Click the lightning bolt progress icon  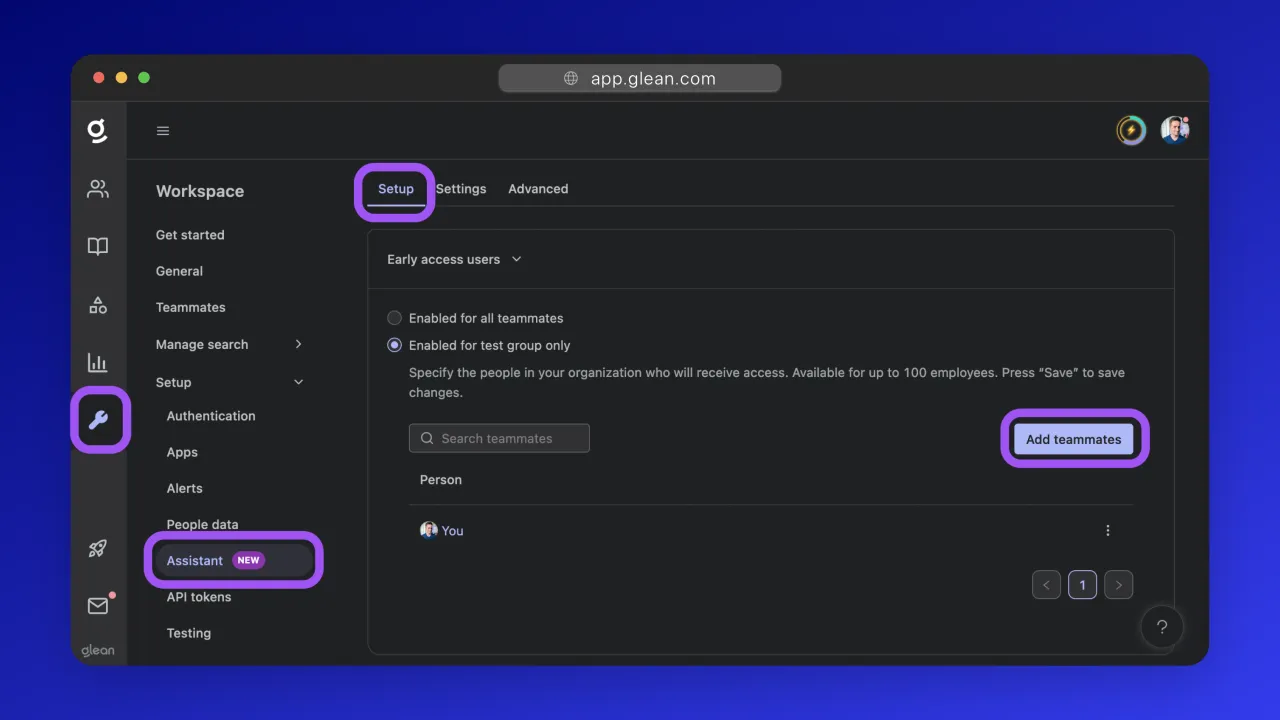click(x=1131, y=130)
